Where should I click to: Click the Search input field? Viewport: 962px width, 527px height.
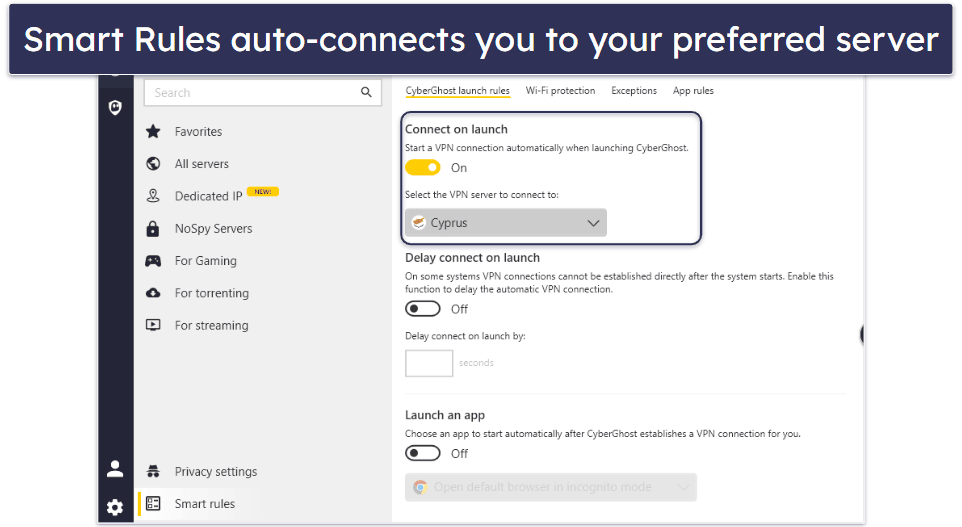pos(263,92)
